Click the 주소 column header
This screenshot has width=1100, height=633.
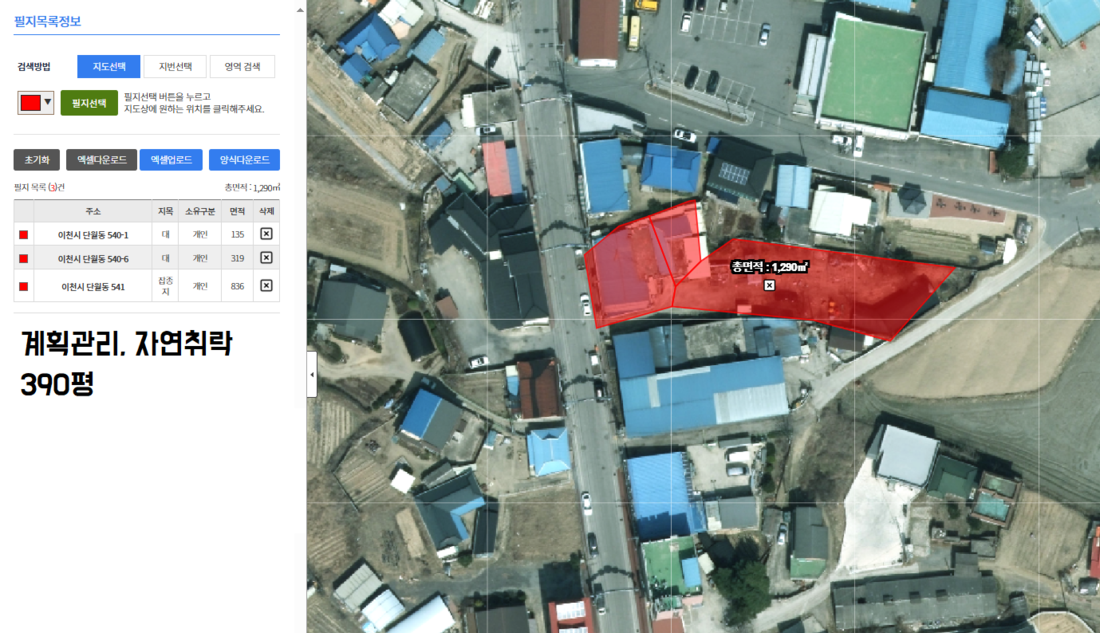(93, 211)
